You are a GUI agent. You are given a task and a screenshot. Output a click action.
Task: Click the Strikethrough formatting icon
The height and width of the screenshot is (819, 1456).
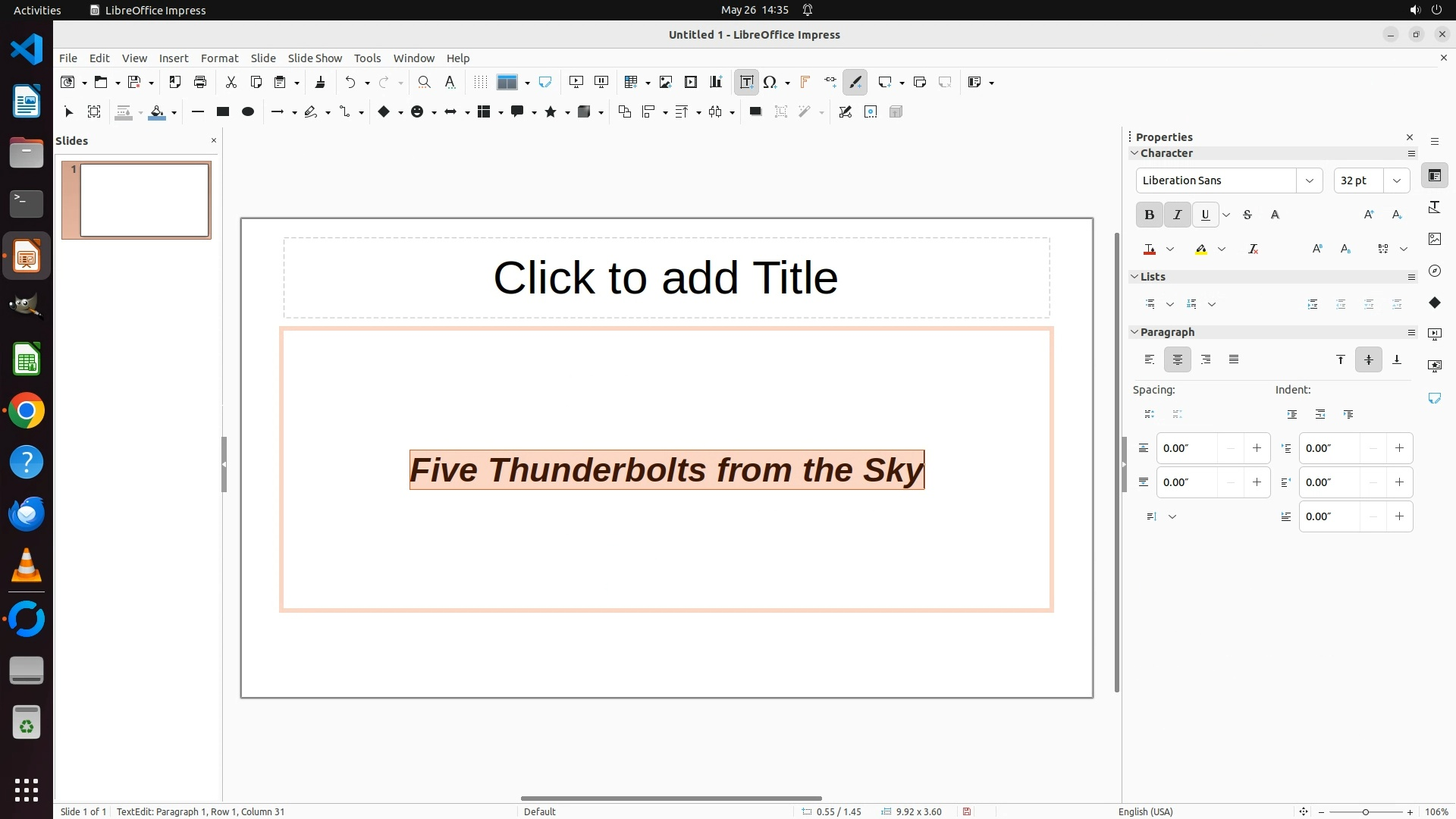pos(1247,215)
